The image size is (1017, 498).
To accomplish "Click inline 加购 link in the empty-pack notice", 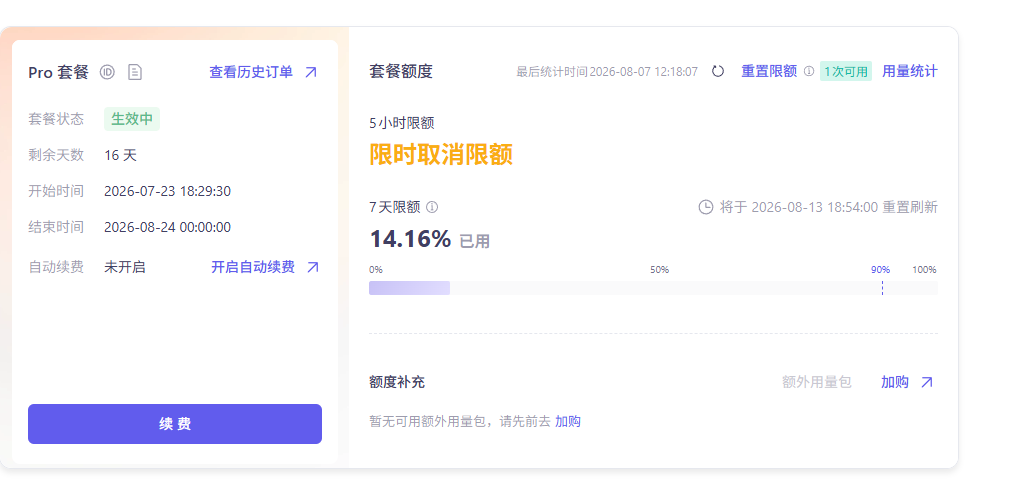I will tap(568, 421).
